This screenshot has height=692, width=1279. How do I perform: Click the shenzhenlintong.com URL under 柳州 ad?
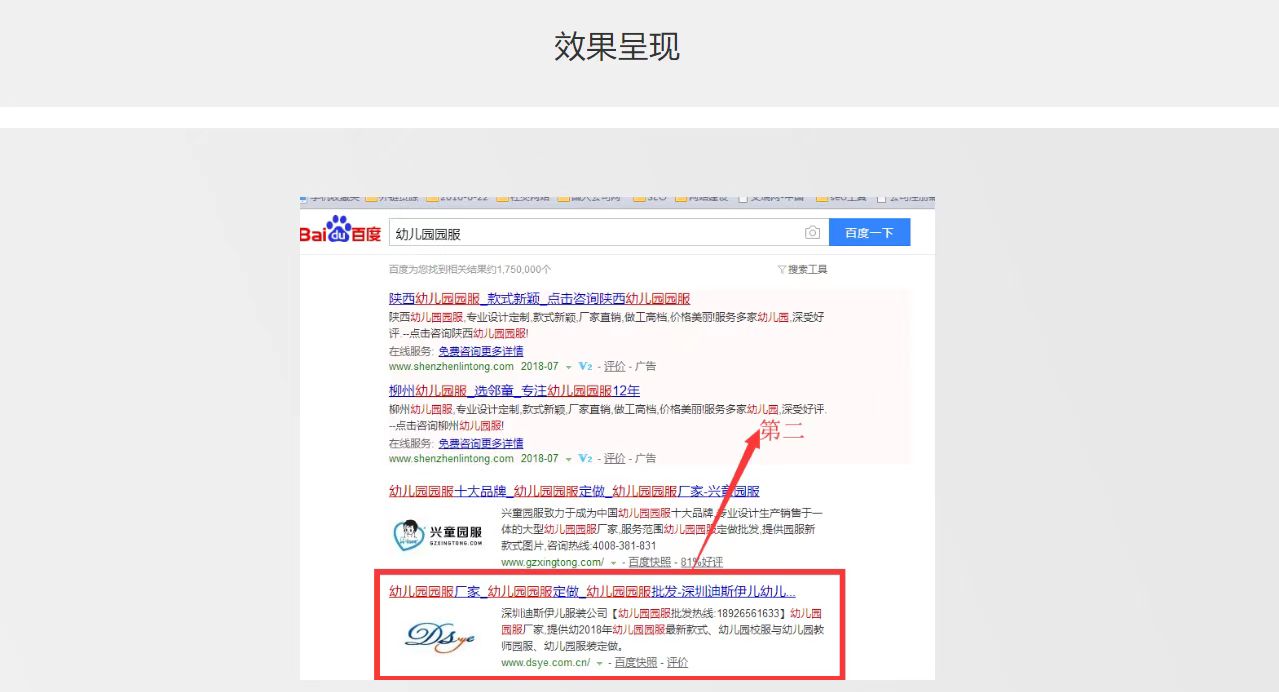[x=451, y=458]
